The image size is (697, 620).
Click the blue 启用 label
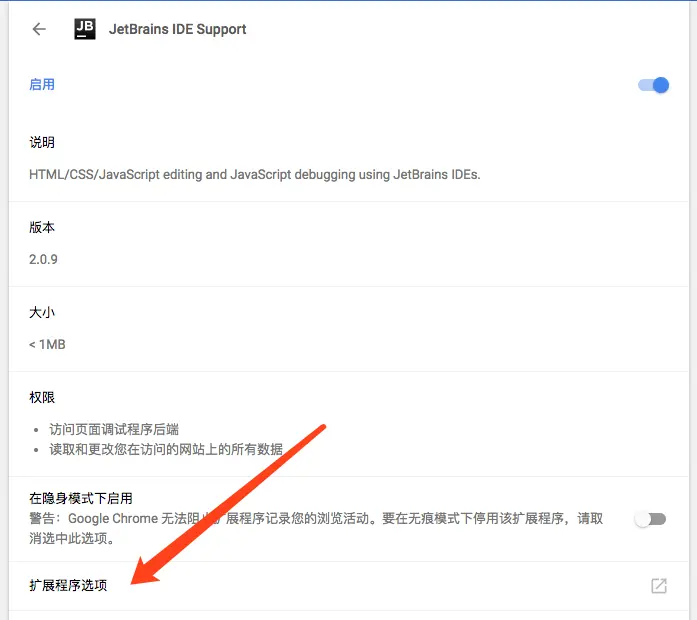click(x=42, y=84)
